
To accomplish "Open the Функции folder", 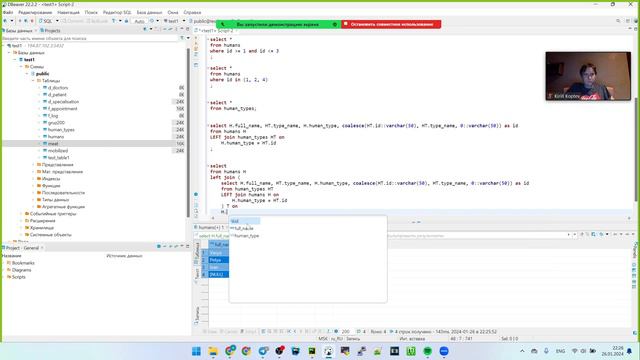I will click(51, 186).
